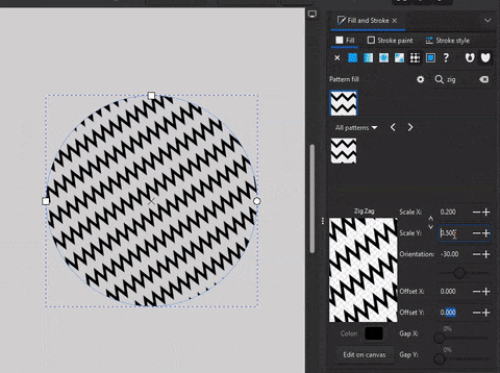The image size is (500, 373).
Task: Click the center cross mark of the circle
Action: pos(151,201)
